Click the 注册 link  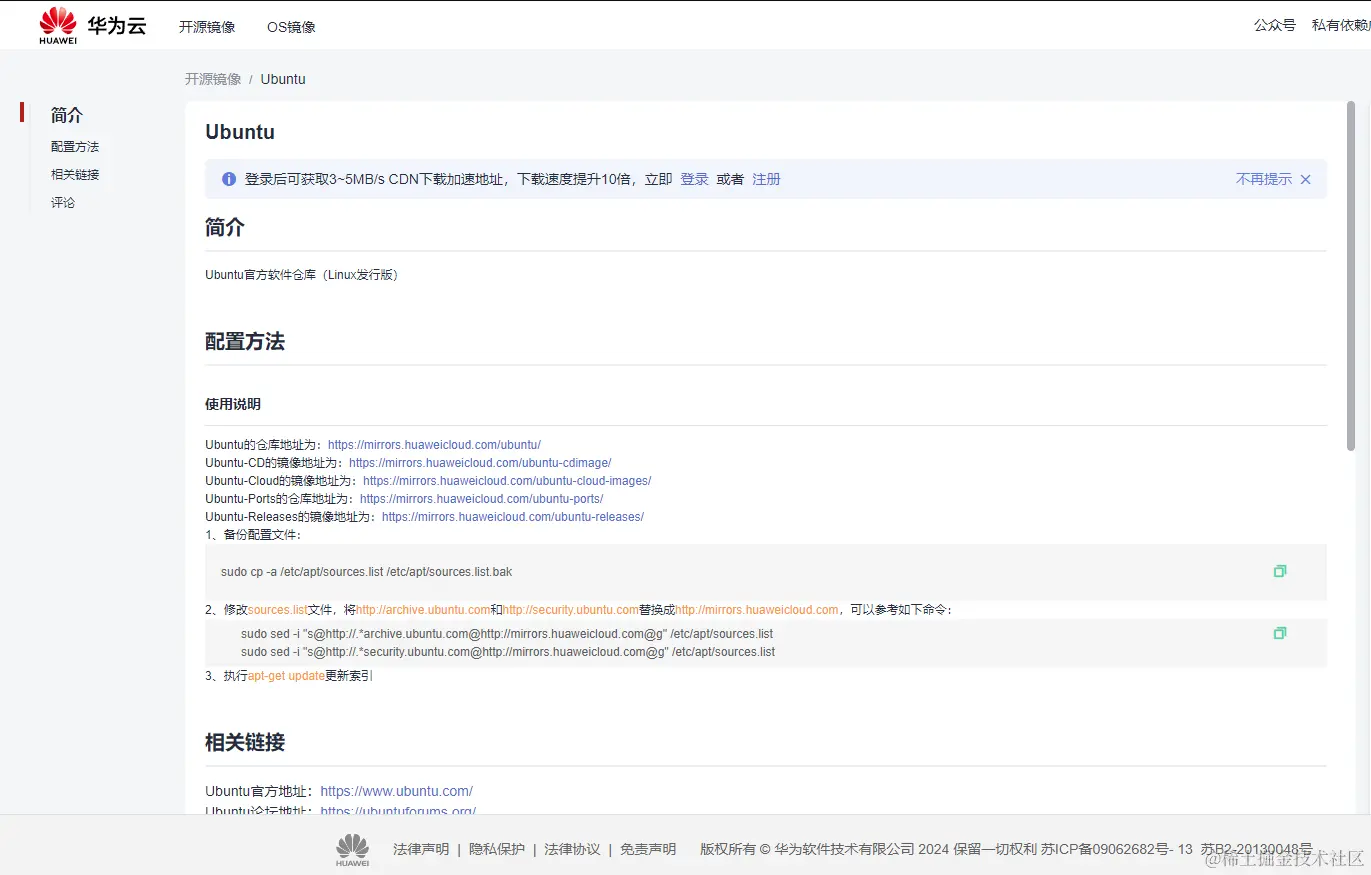tap(766, 179)
